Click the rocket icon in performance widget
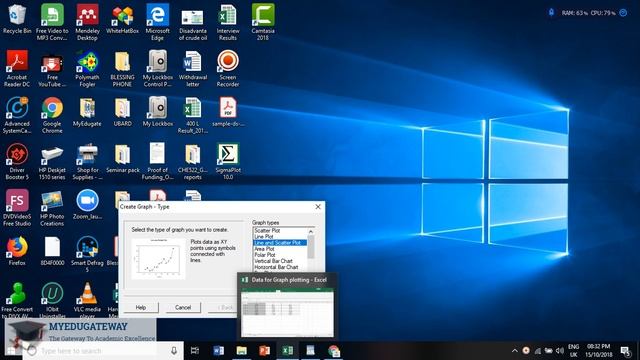Screen dimensions: 640x360 pyautogui.click(x=551, y=13)
